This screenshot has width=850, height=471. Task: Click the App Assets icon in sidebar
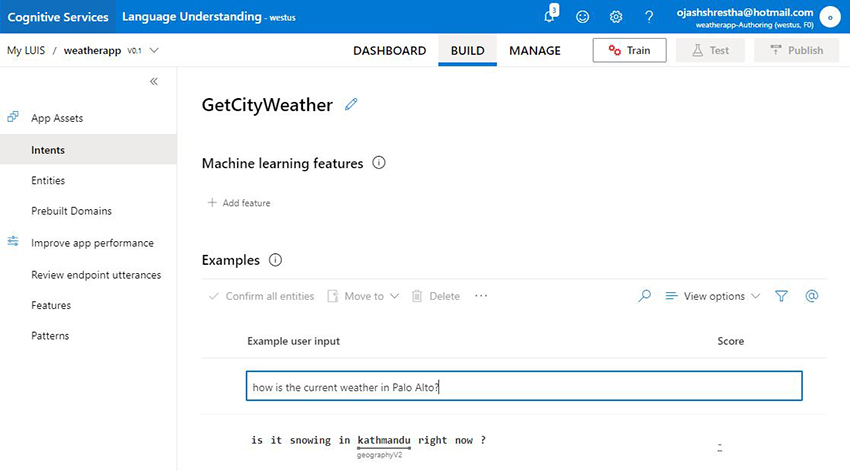click(x=13, y=117)
